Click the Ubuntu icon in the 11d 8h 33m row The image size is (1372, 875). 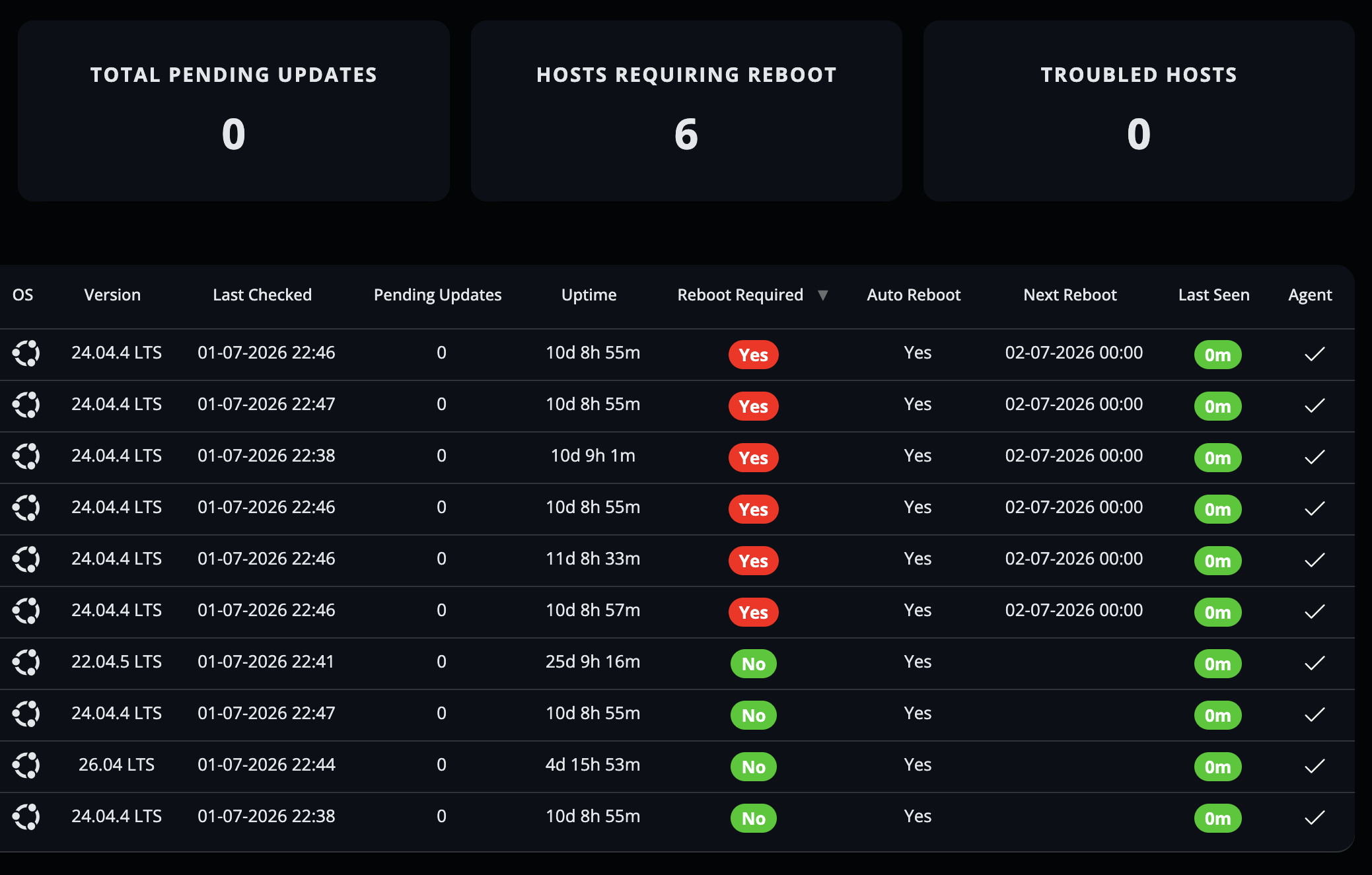[x=26, y=559]
